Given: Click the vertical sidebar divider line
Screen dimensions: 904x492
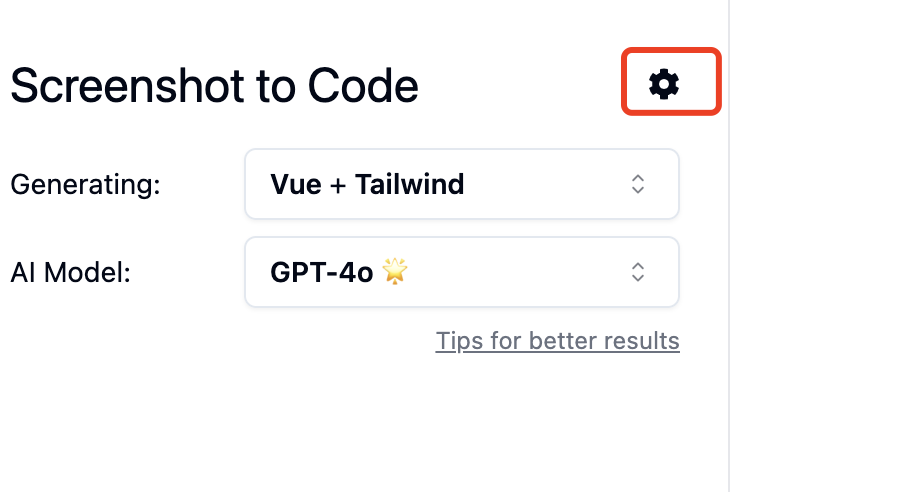Looking at the screenshot, I should (x=729, y=246).
